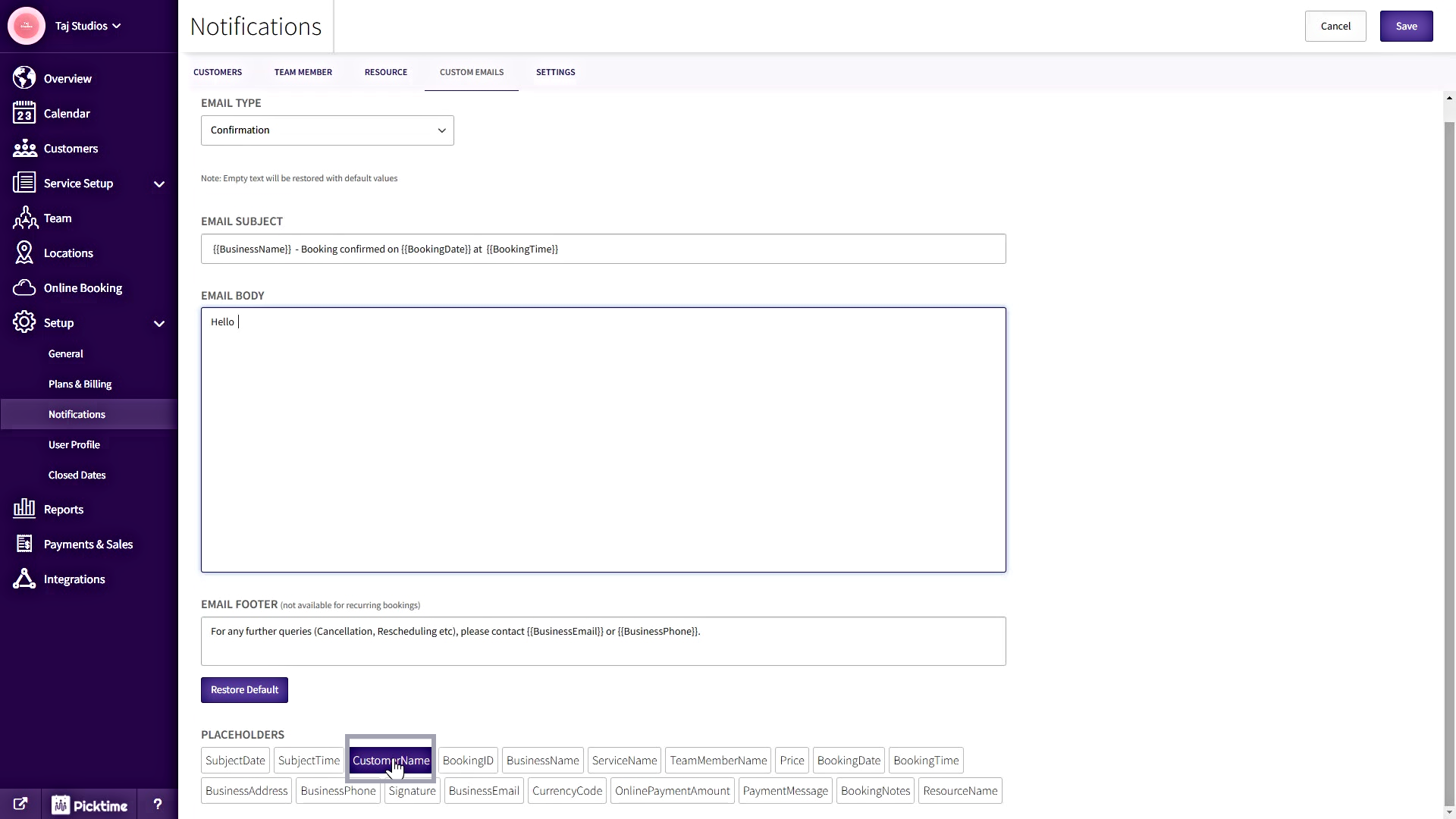Expand the Service Setup chevron

pos(159,184)
